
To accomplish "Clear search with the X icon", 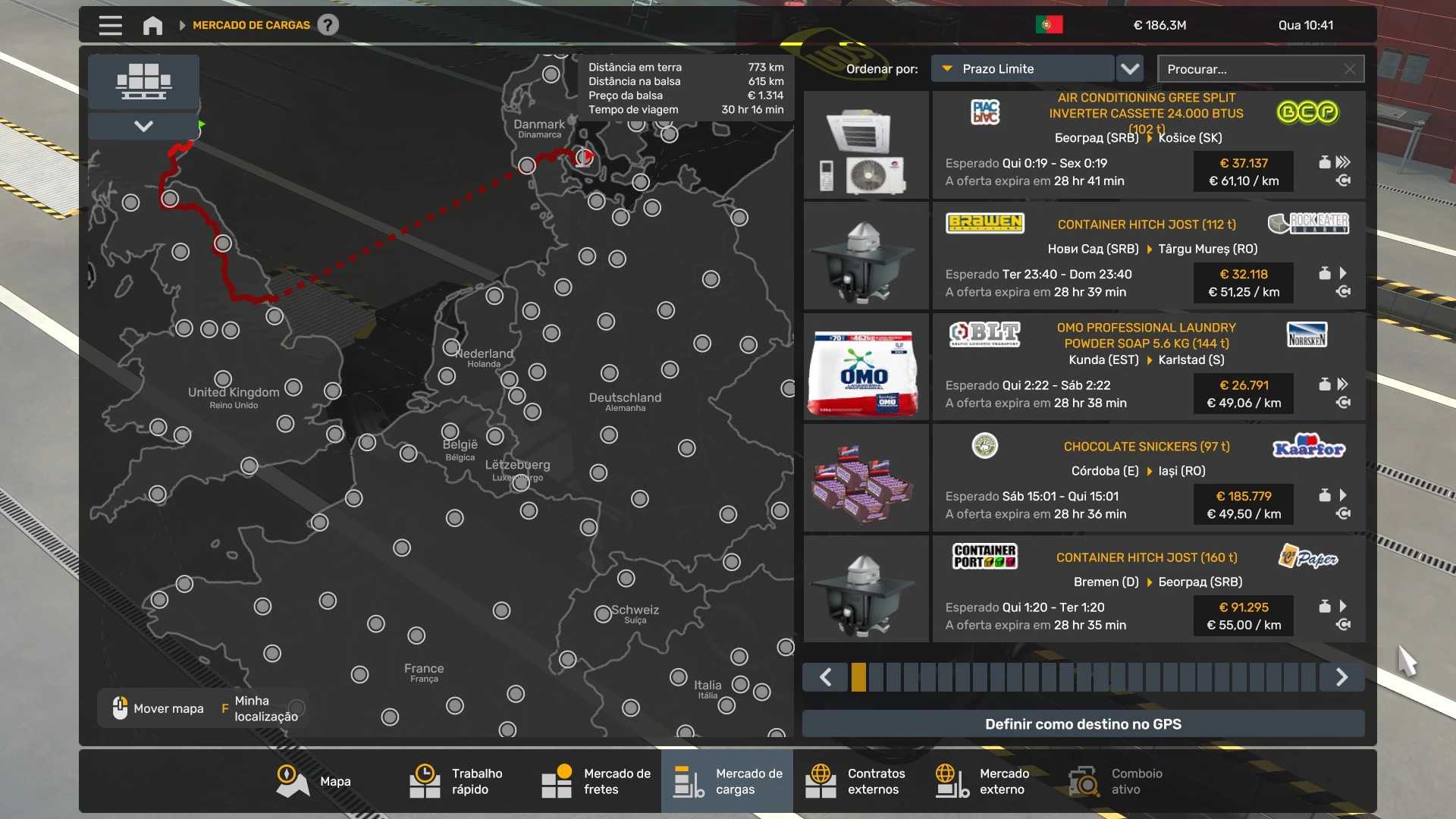I will point(1350,69).
